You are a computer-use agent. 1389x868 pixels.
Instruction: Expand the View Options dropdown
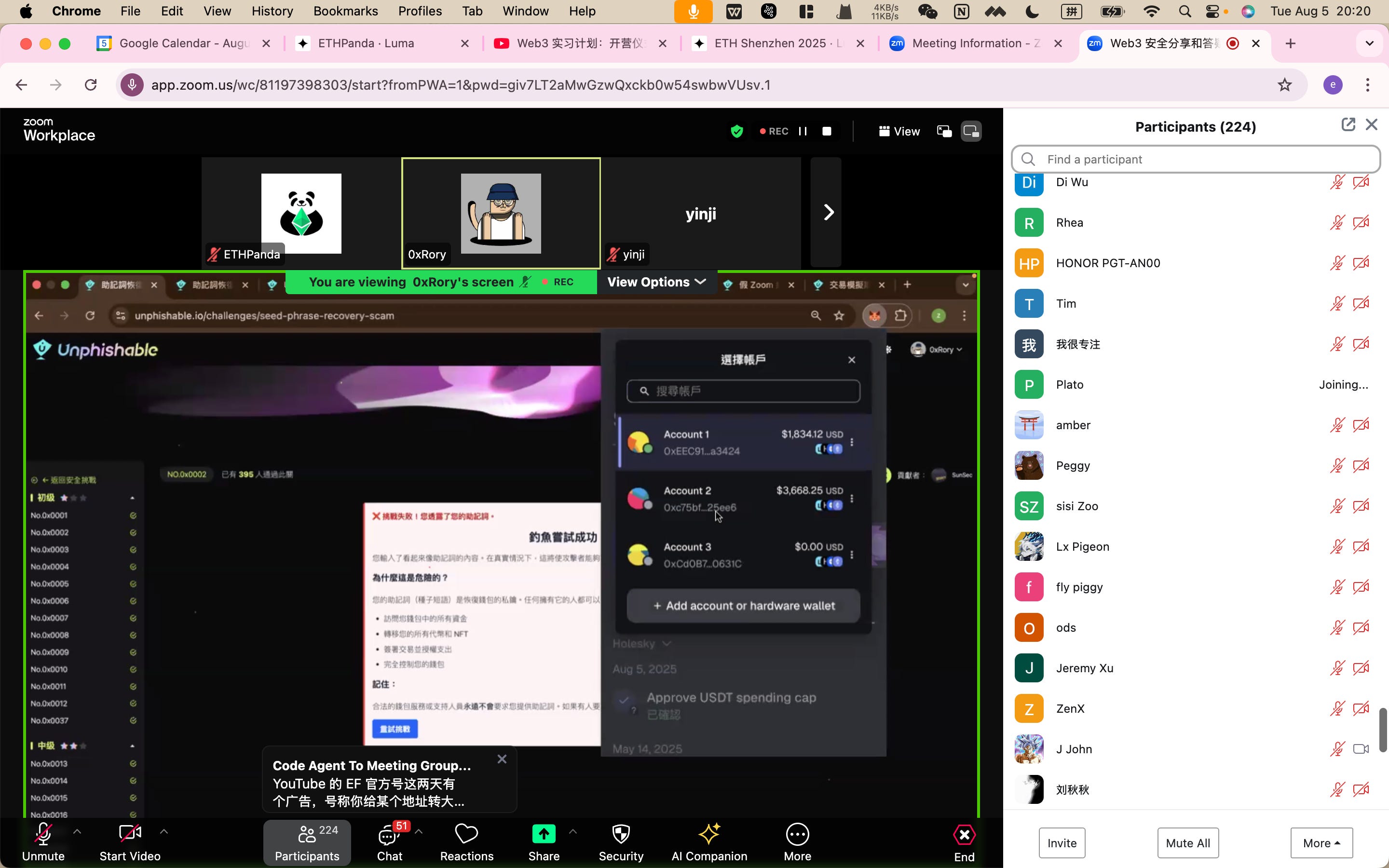coord(656,282)
